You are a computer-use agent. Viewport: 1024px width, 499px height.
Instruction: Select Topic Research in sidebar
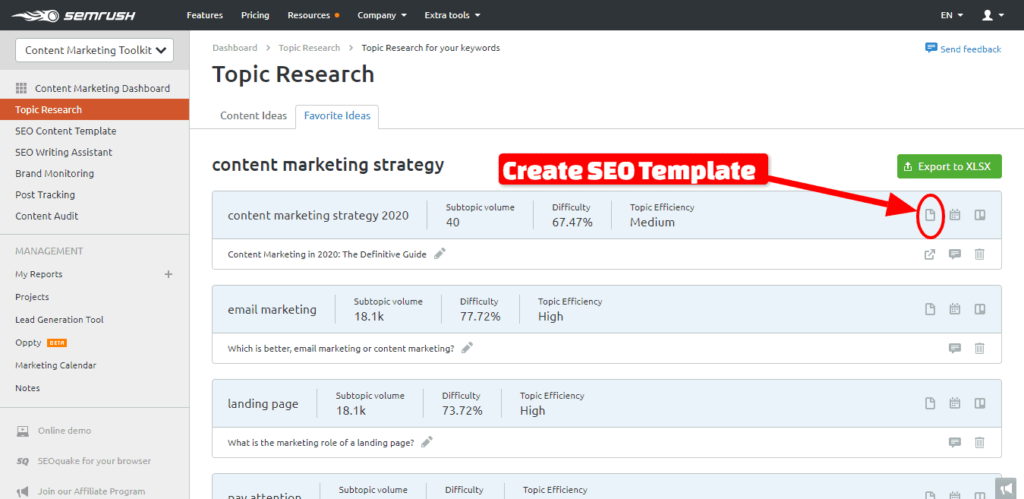click(x=95, y=110)
